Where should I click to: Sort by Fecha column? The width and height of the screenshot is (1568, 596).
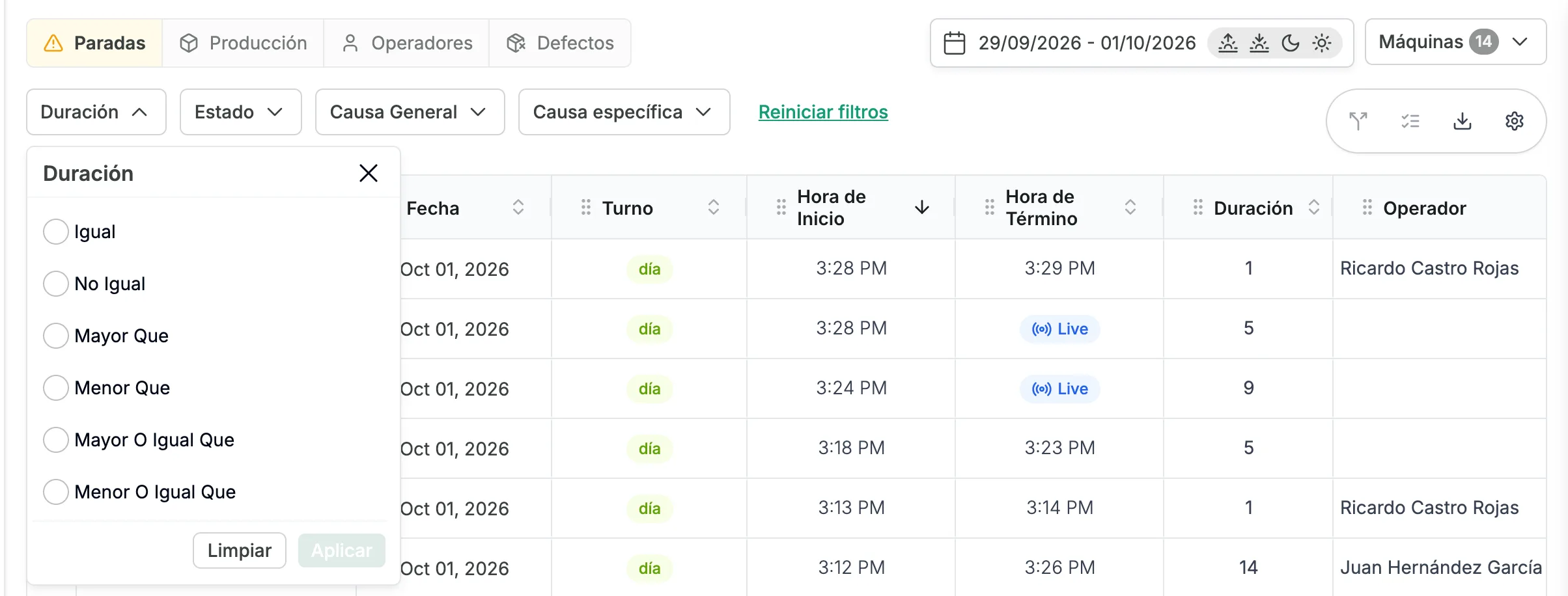coord(518,208)
